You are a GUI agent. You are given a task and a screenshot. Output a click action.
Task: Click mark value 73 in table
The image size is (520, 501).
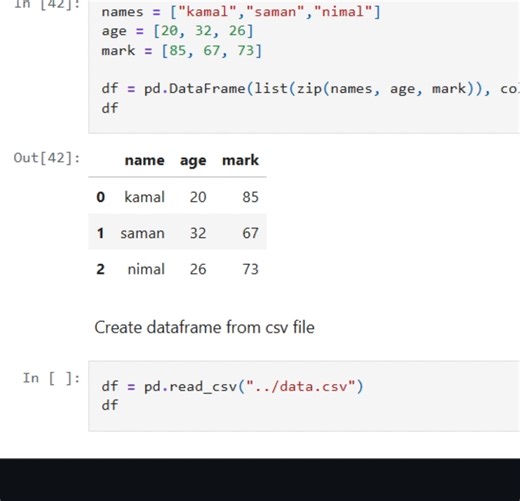(250, 269)
